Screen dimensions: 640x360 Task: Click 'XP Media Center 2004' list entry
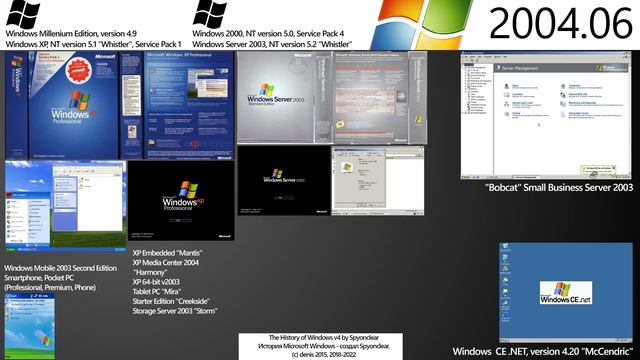(x=166, y=263)
